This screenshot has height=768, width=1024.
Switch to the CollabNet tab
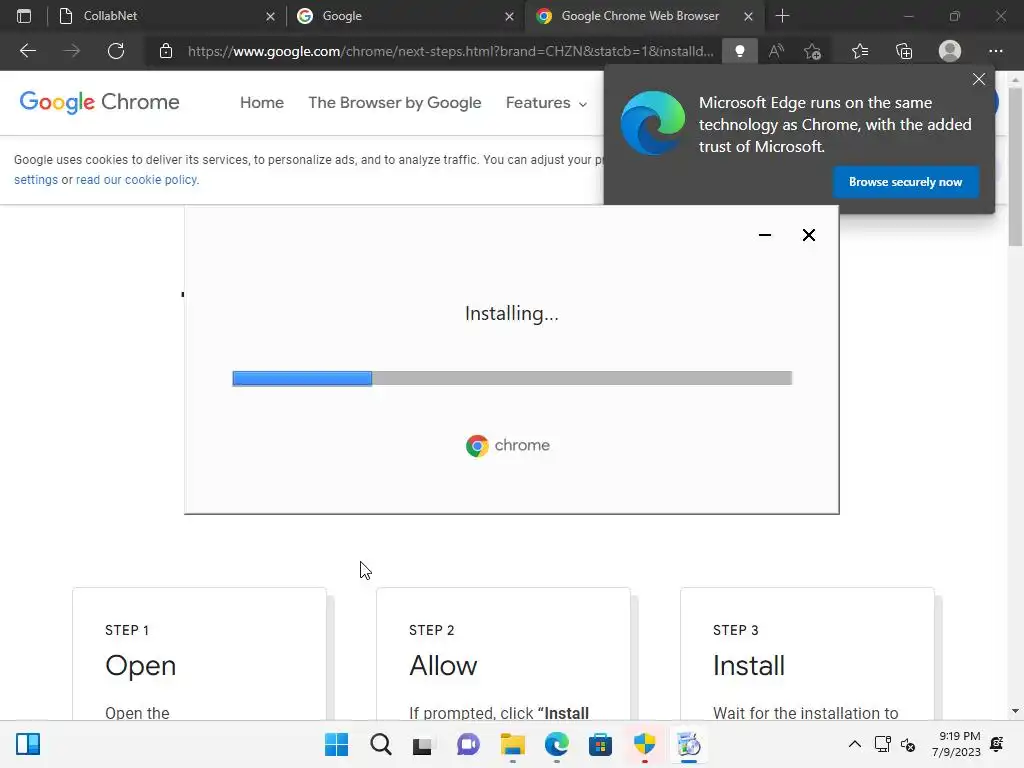[165, 16]
